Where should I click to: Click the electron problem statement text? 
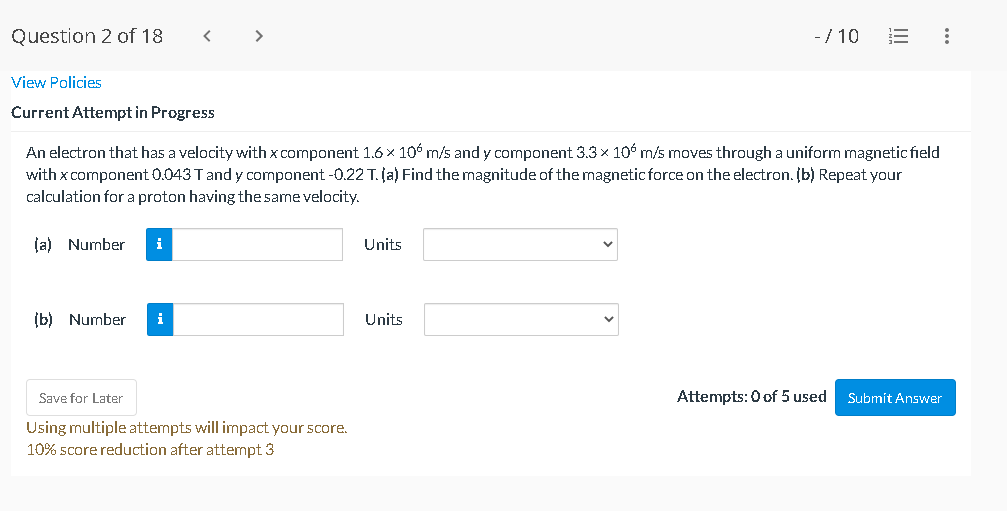(482, 174)
